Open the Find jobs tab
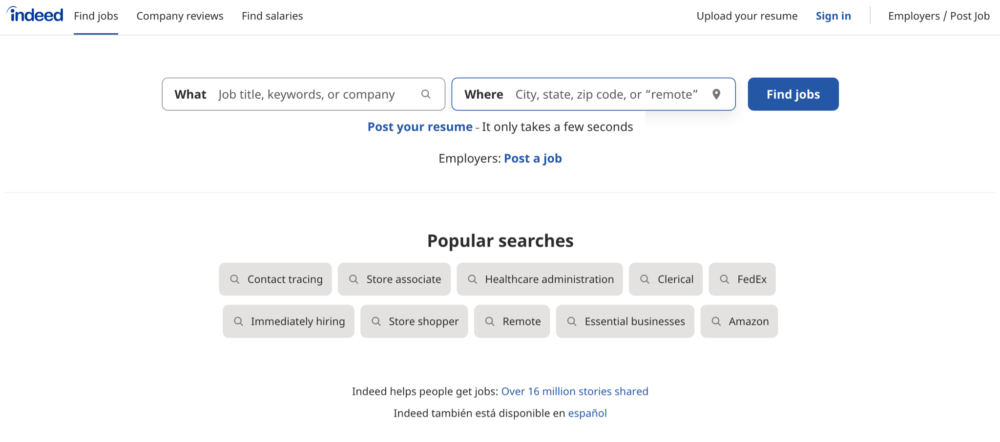Image resolution: width=1000 pixels, height=442 pixels. click(96, 16)
